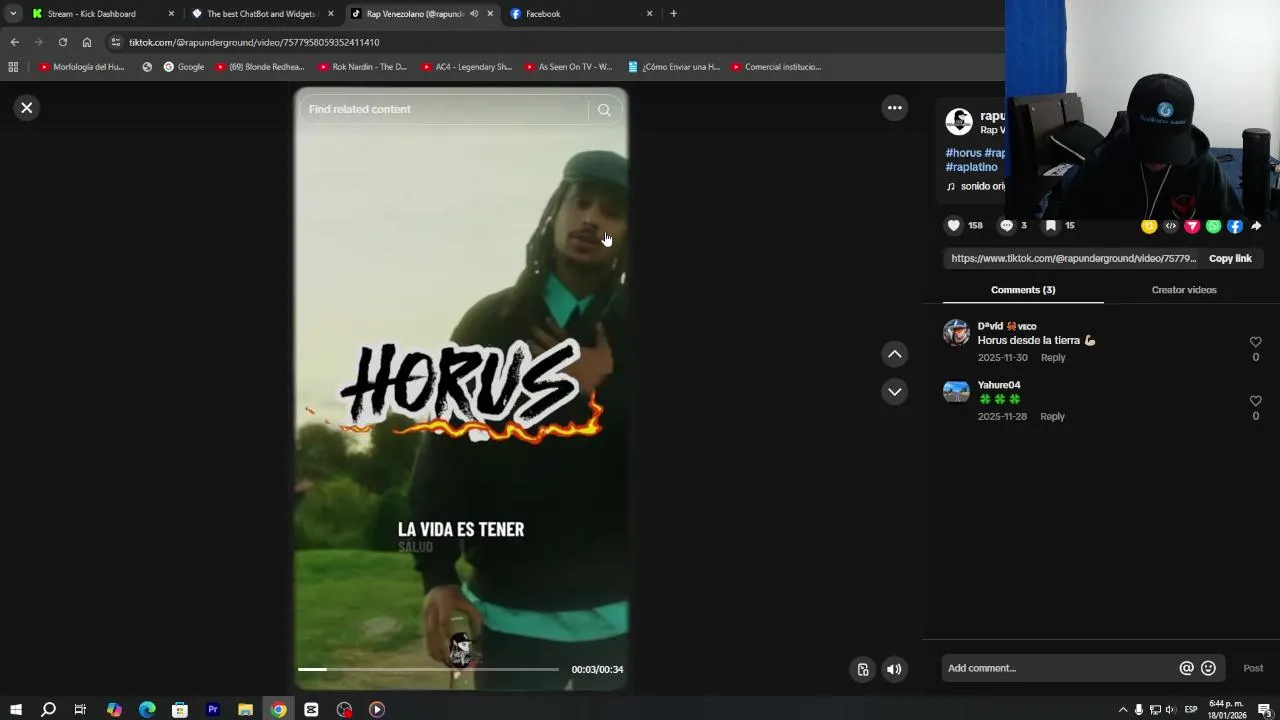Open Yahure04's profile avatar
Screen dimensions: 1280x720
pyautogui.click(x=956, y=391)
